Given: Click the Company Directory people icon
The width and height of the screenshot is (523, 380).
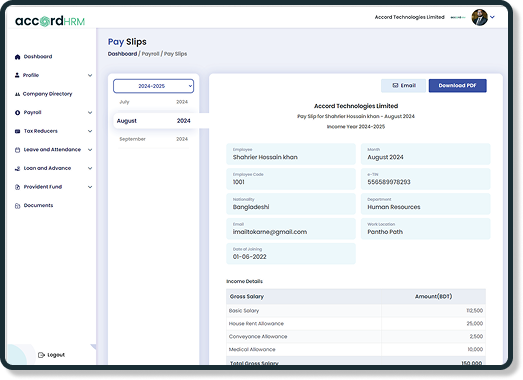Looking at the screenshot, I should tap(17, 94).
